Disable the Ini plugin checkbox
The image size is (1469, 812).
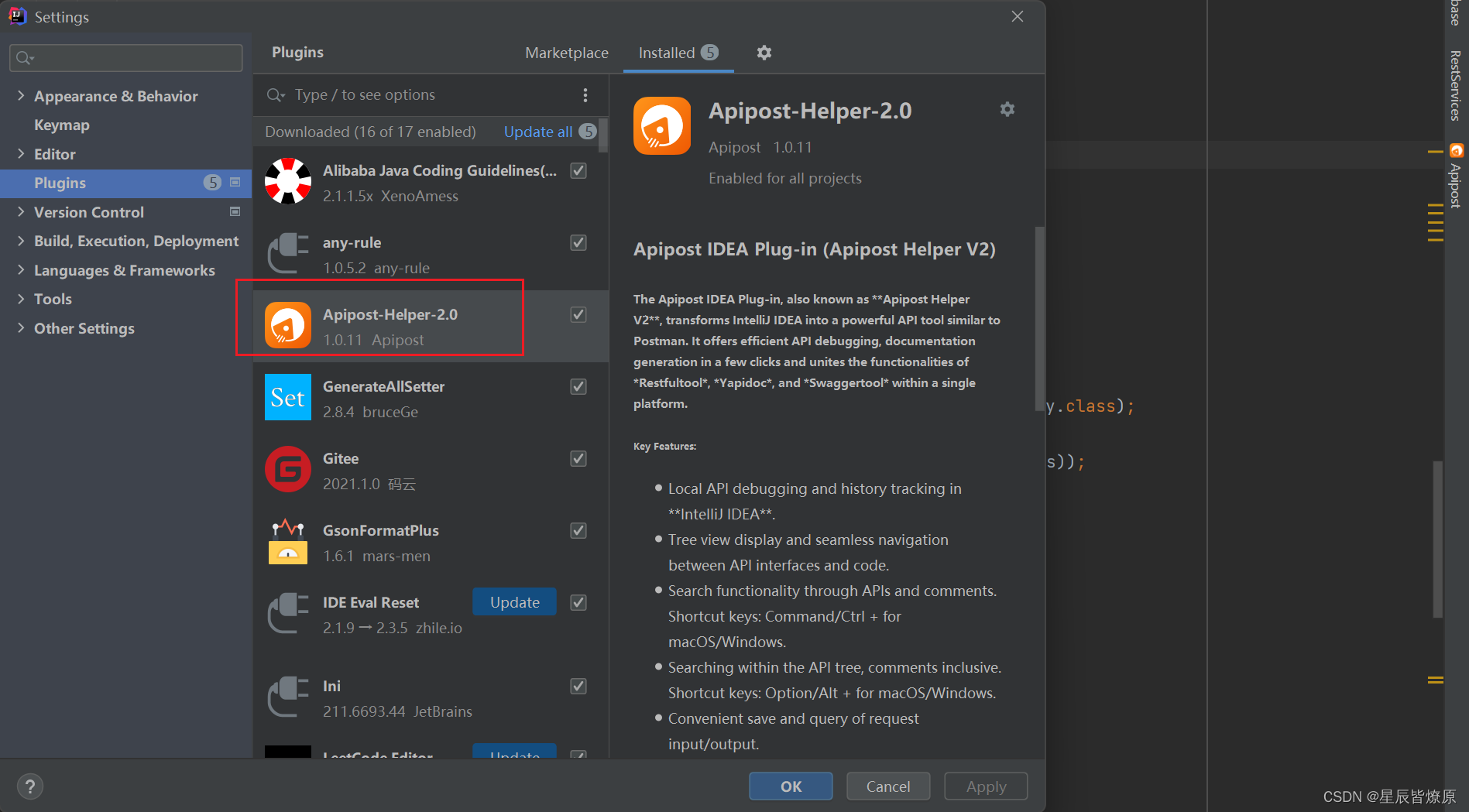pos(578,686)
